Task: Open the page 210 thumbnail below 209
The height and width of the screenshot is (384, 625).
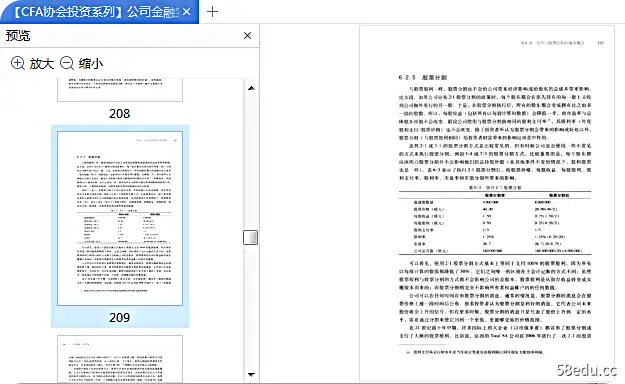Action: point(120,359)
